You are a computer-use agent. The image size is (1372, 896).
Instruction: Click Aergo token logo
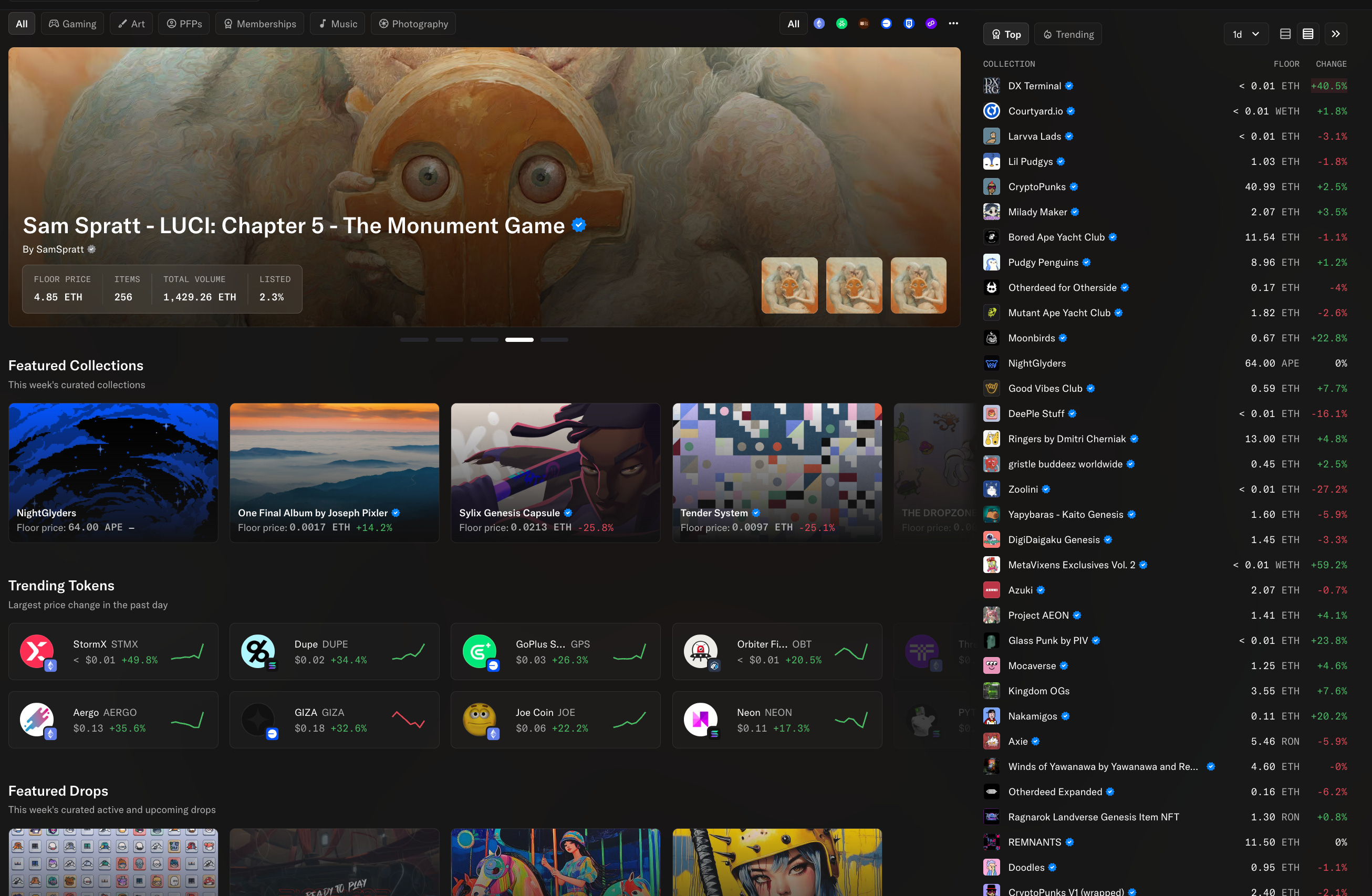tap(37, 720)
